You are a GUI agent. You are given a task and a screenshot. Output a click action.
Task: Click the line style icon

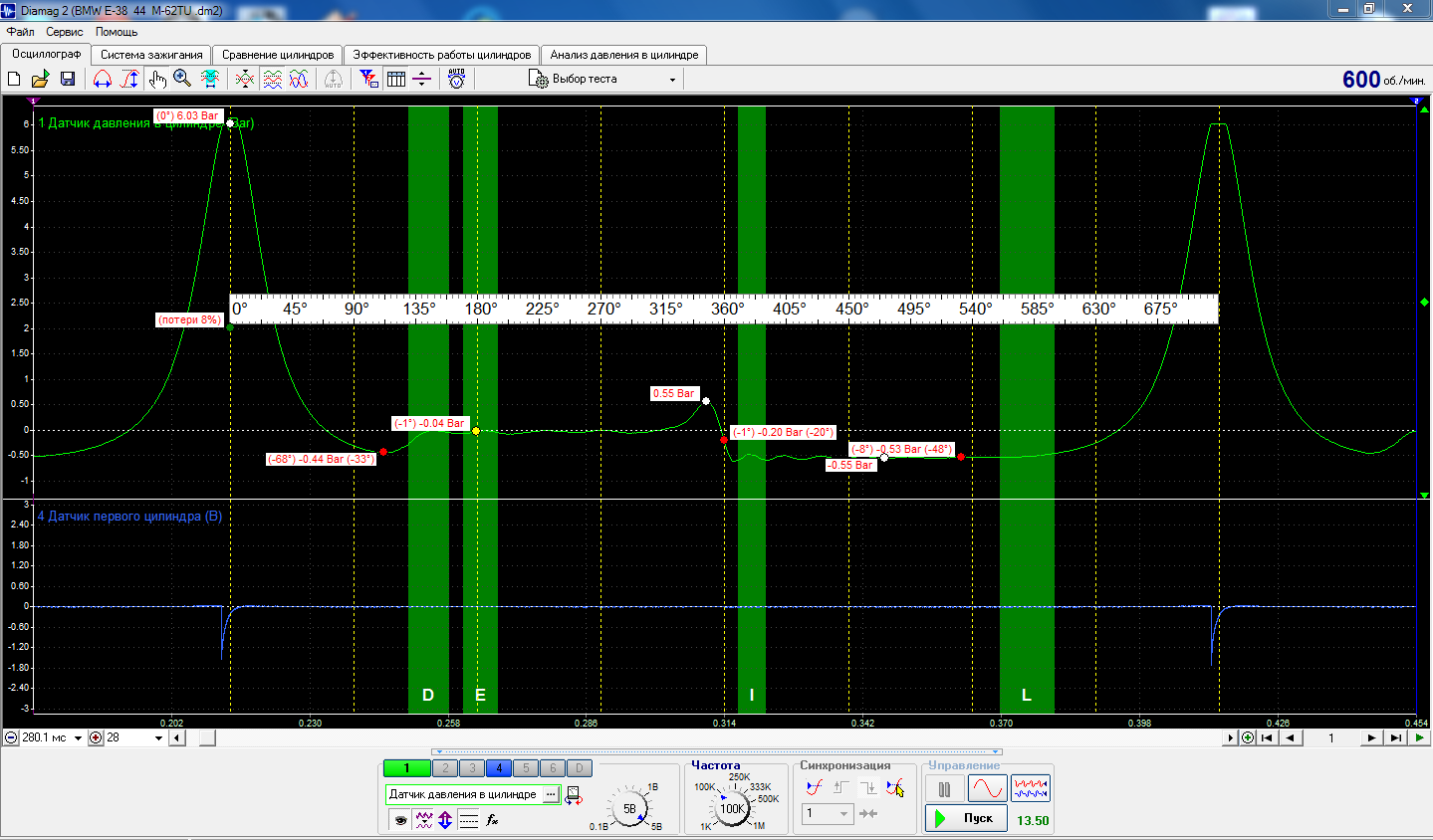468,820
